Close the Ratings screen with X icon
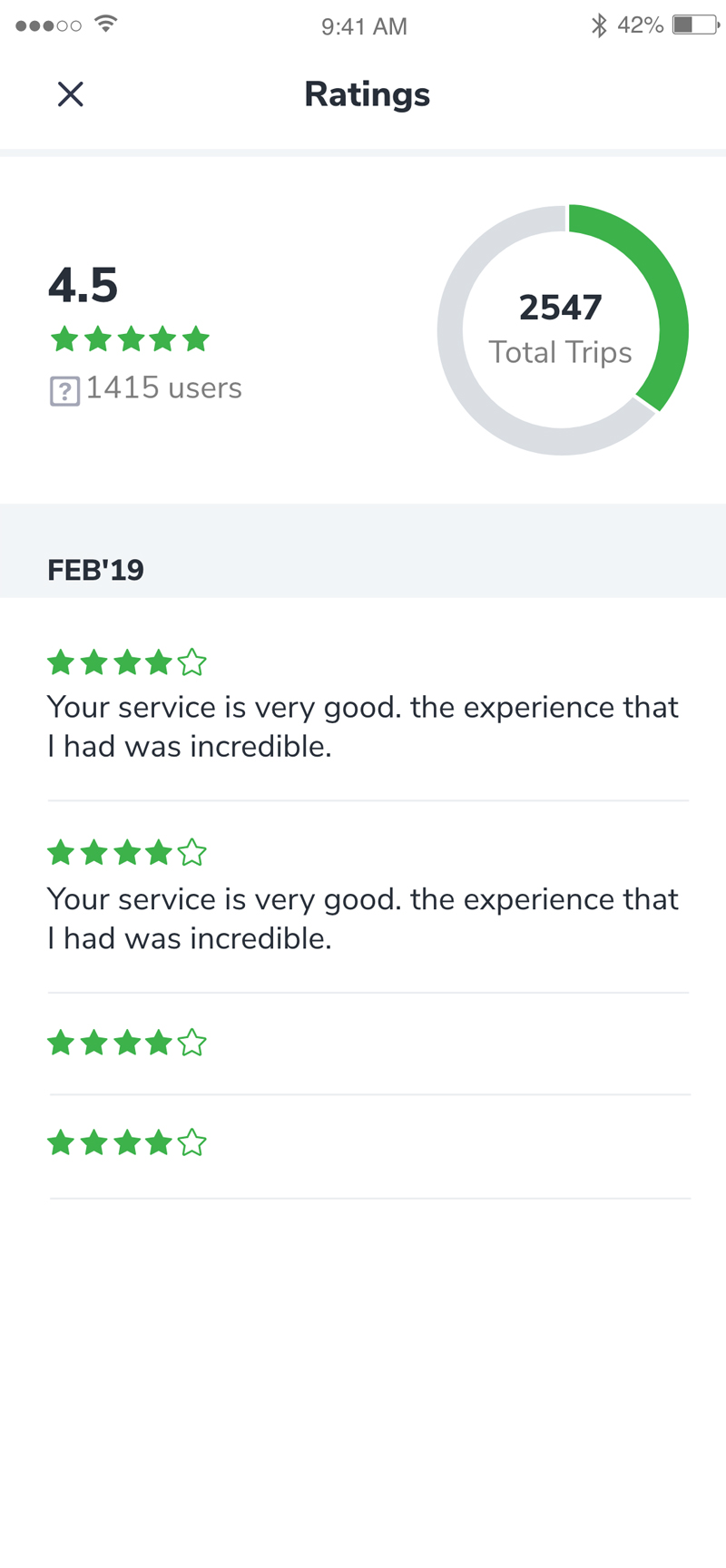726x1568 pixels. point(70,94)
